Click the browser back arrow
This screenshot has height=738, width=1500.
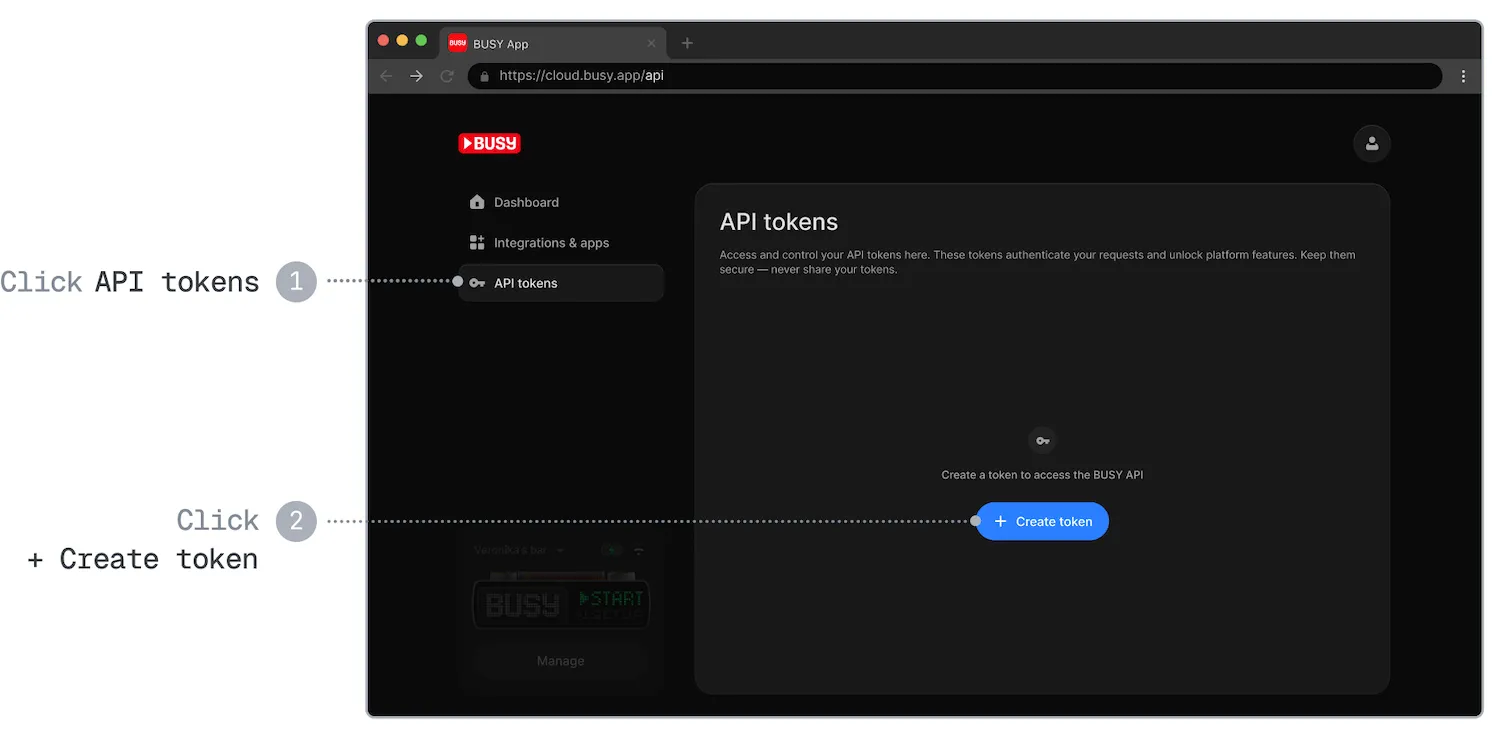[x=386, y=76]
